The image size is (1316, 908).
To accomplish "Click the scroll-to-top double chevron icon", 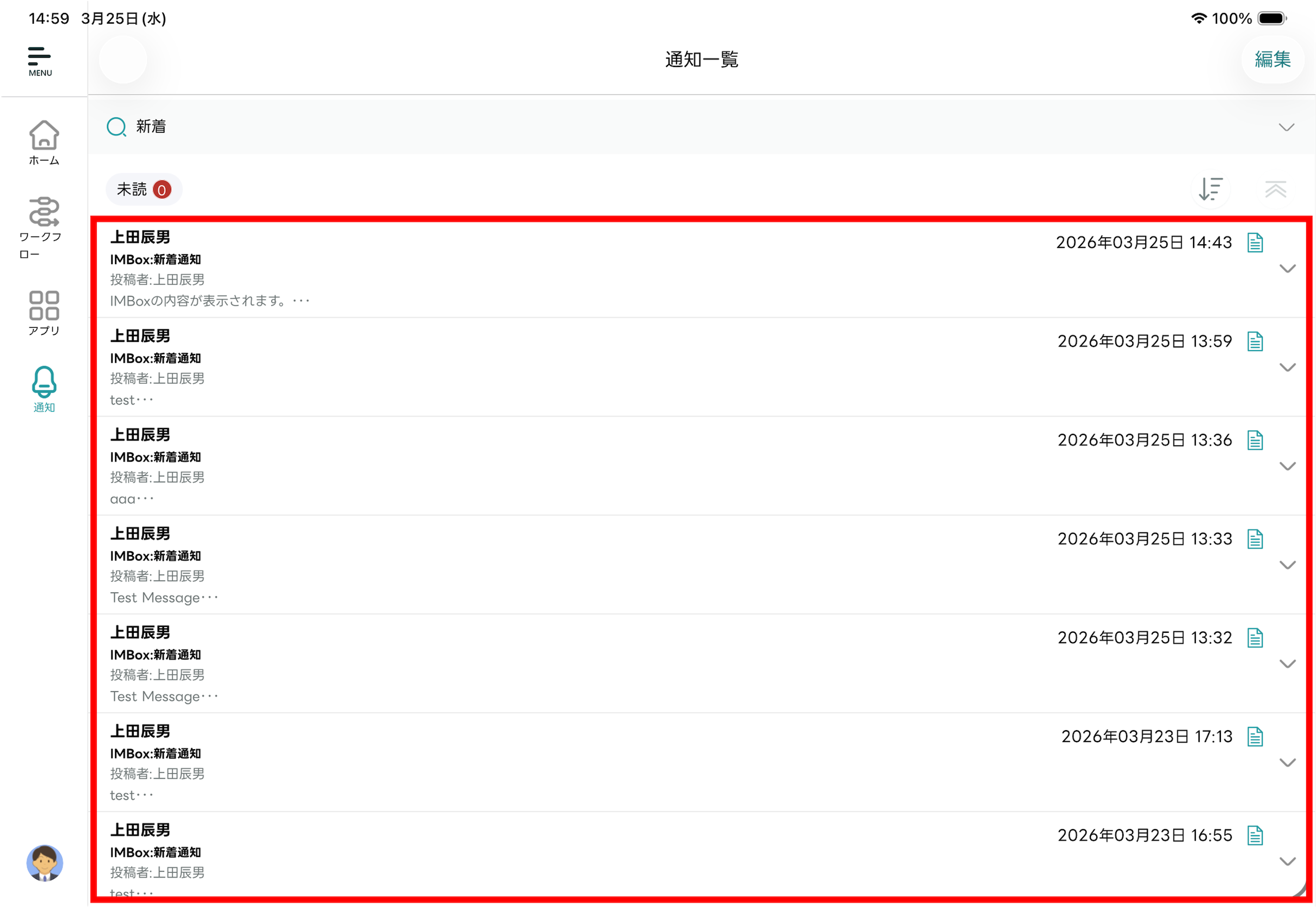I will (1276, 189).
